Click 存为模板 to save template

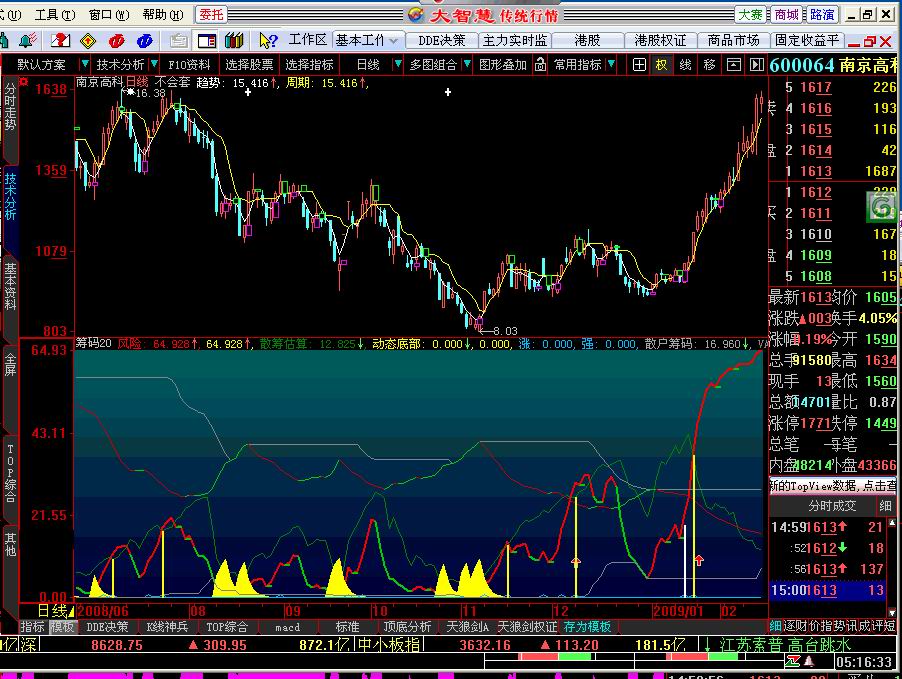pyautogui.click(x=587, y=626)
